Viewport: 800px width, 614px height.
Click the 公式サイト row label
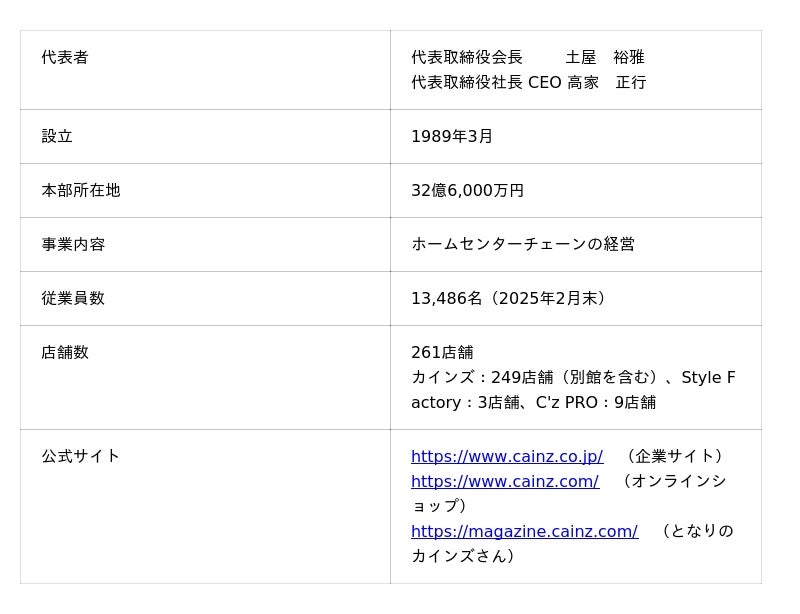tap(81, 456)
